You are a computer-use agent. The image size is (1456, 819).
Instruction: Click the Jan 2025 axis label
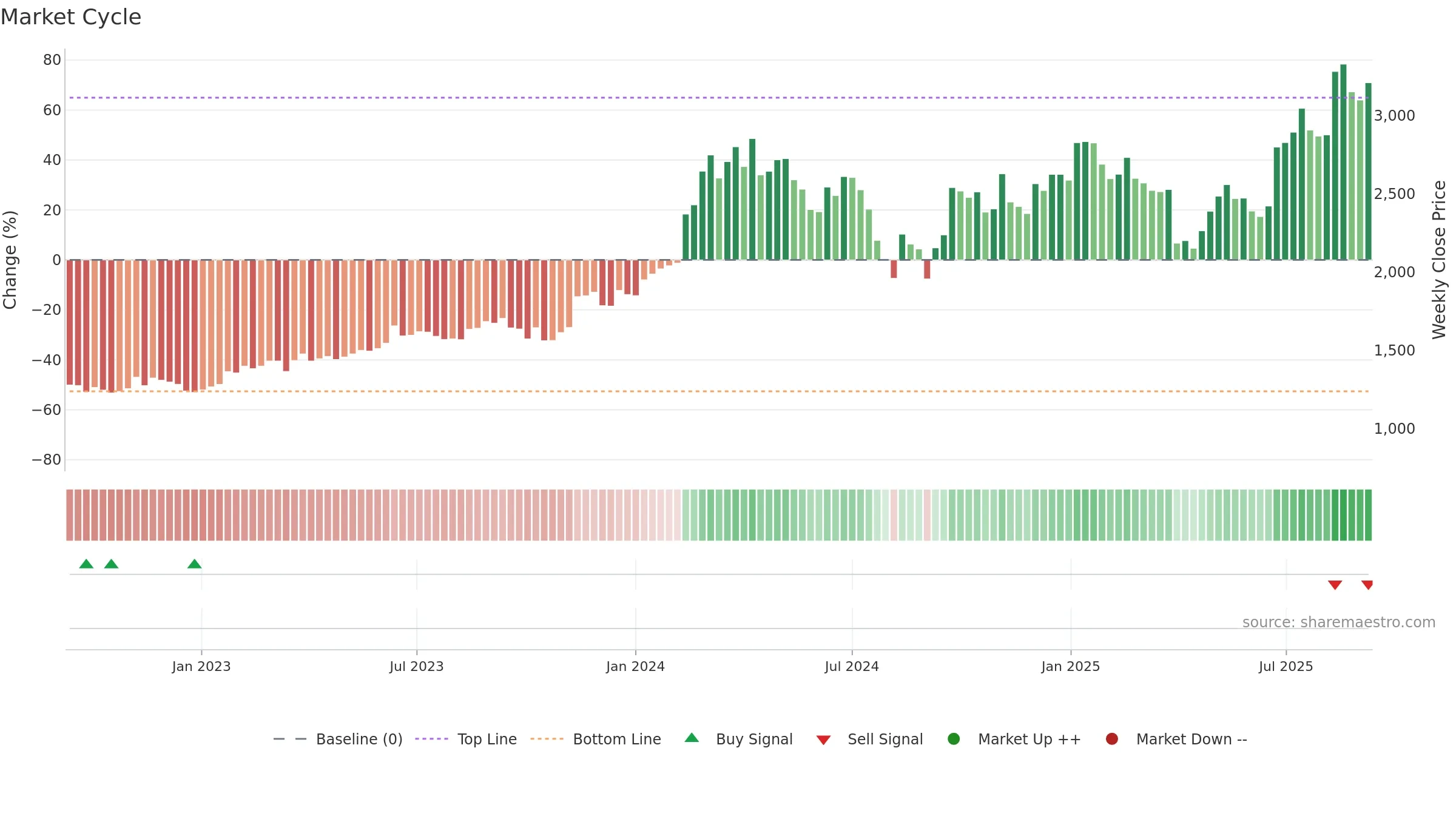1071,666
